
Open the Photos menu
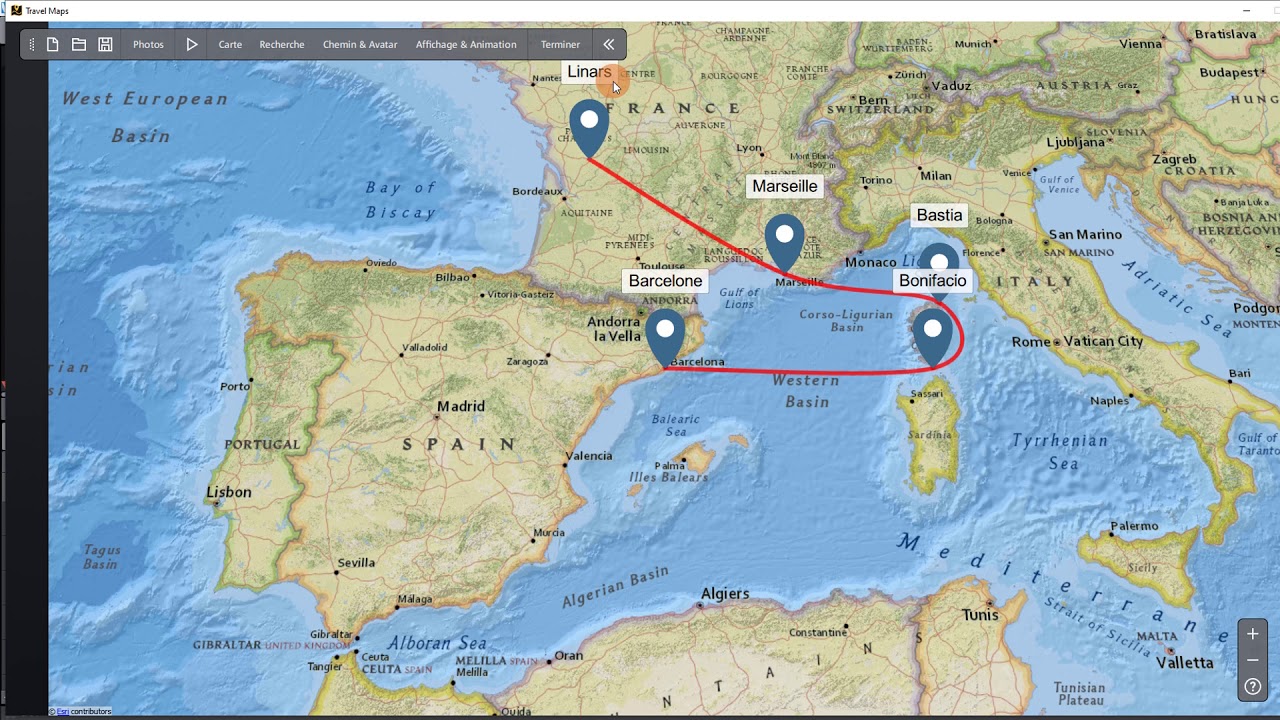(148, 44)
